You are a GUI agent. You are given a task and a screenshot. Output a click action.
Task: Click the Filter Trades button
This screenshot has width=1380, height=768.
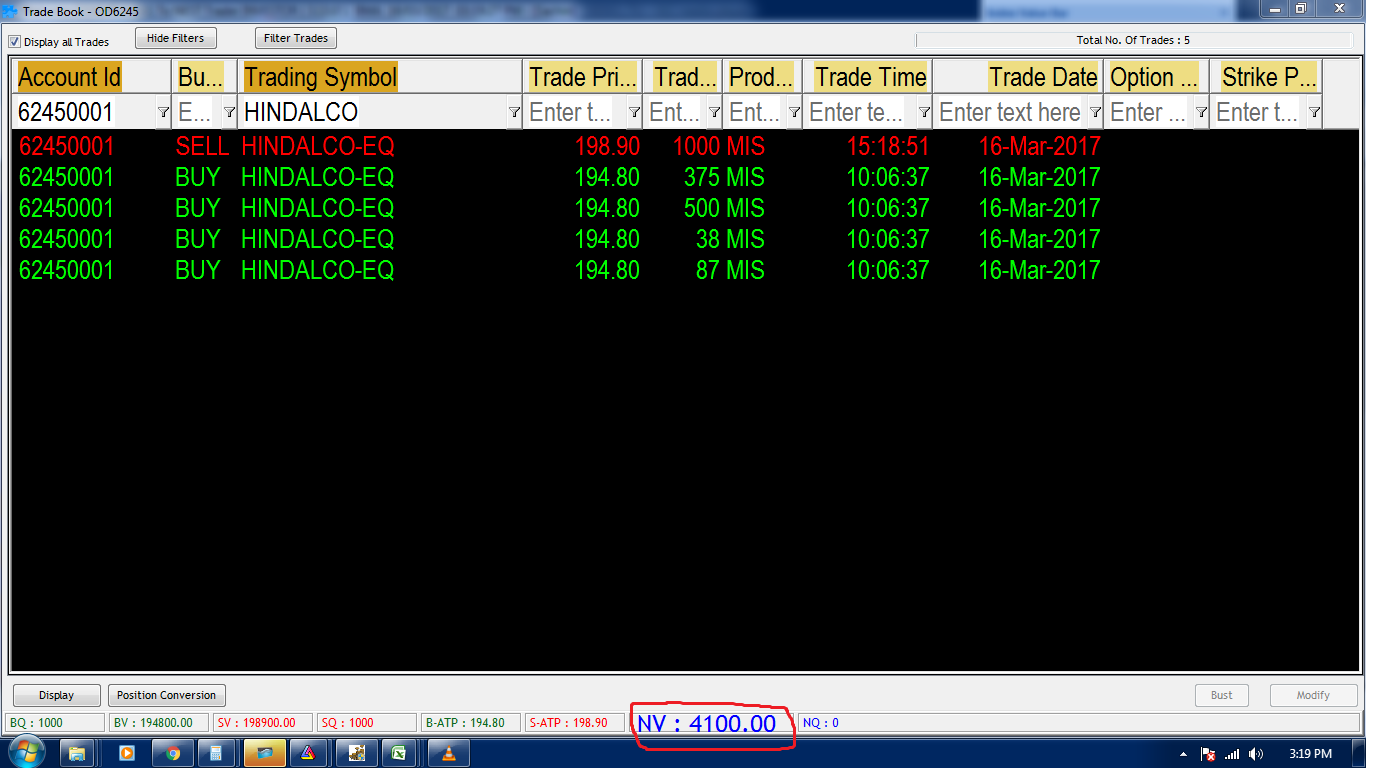point(296,38)
